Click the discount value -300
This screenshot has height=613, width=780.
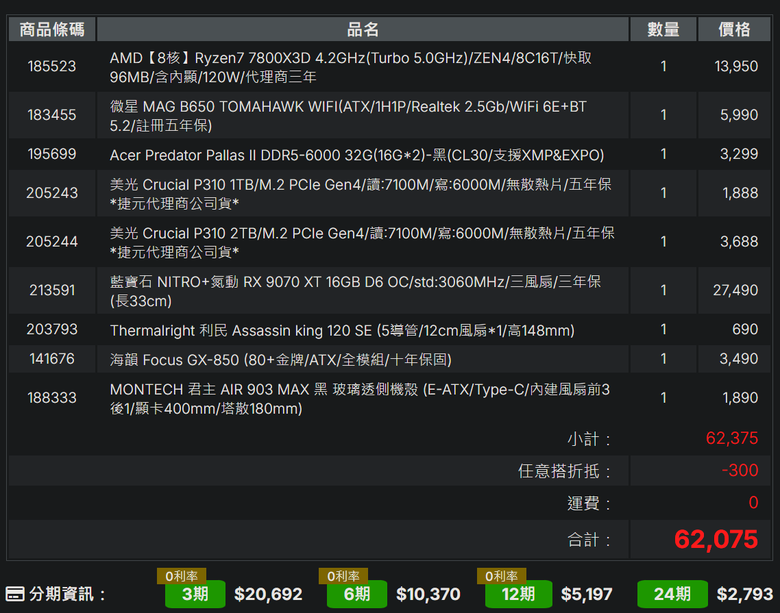[x=740, y=470]
